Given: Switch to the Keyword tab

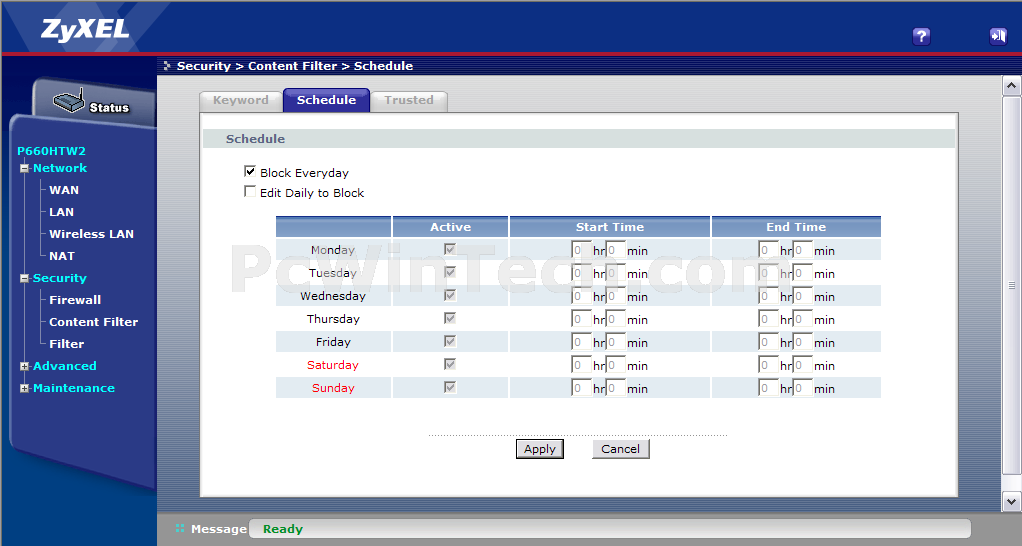Looking at the screenshot, I should point(240,100).
